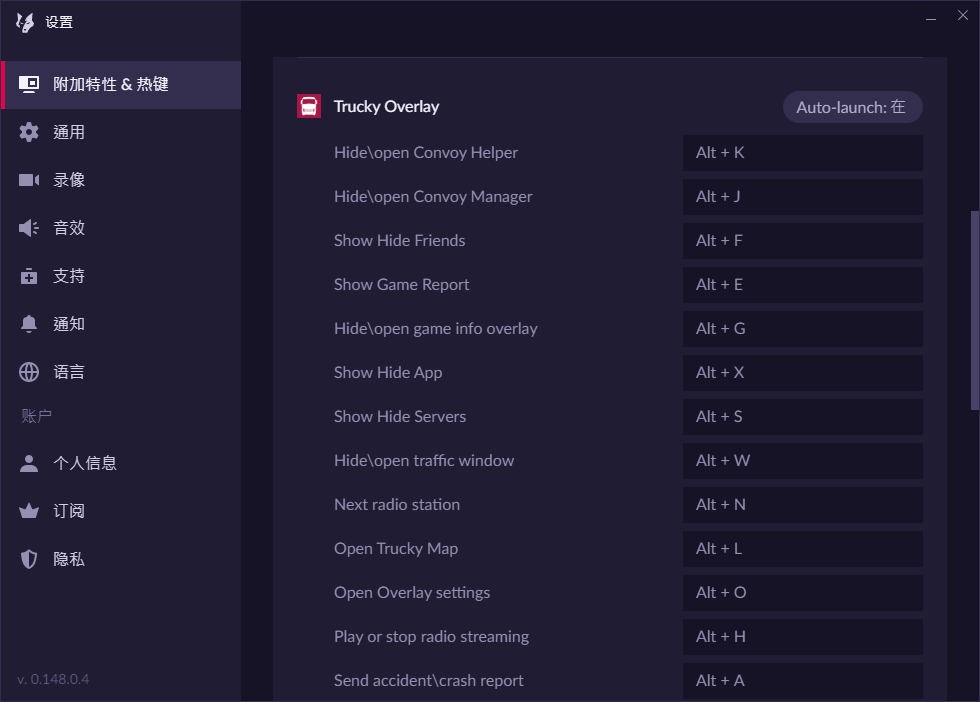Open the 通知 bell icon section
This screenshot has width=980, height=702.
click(29, 324)
